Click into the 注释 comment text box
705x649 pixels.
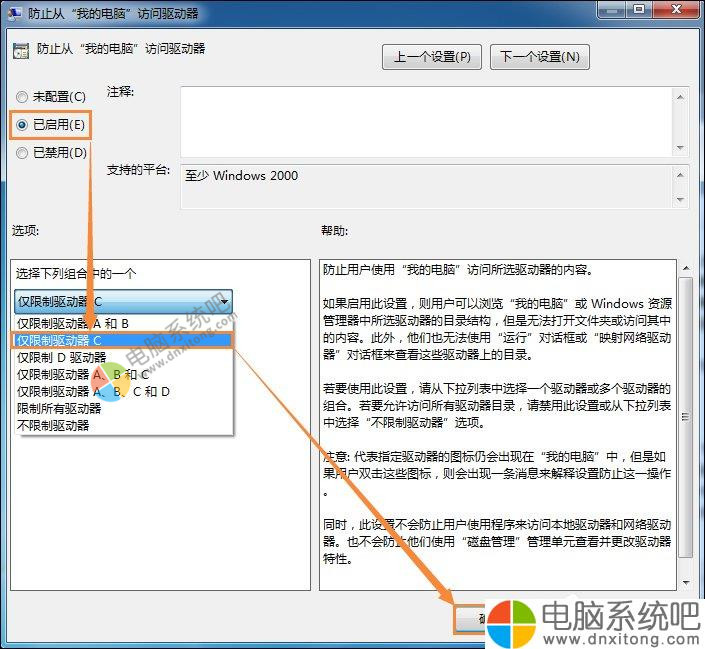click(426, 122)
